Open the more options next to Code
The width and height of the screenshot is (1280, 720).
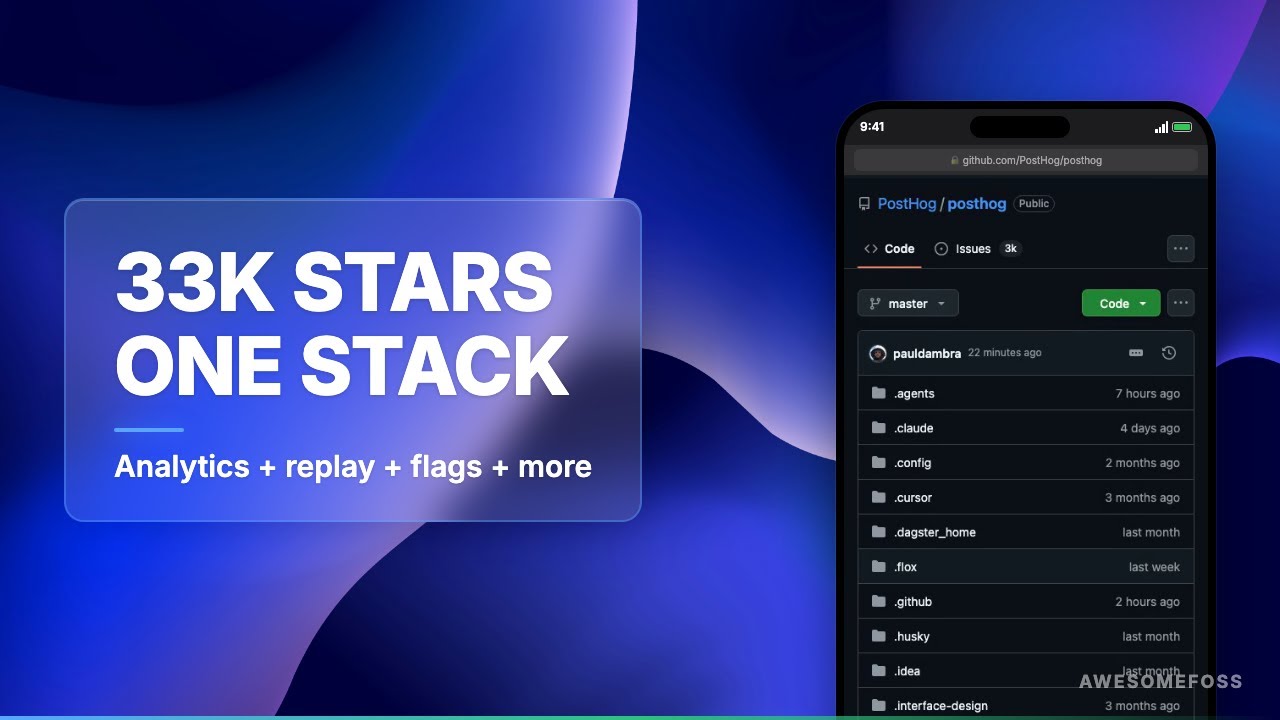pos(1181,303)
